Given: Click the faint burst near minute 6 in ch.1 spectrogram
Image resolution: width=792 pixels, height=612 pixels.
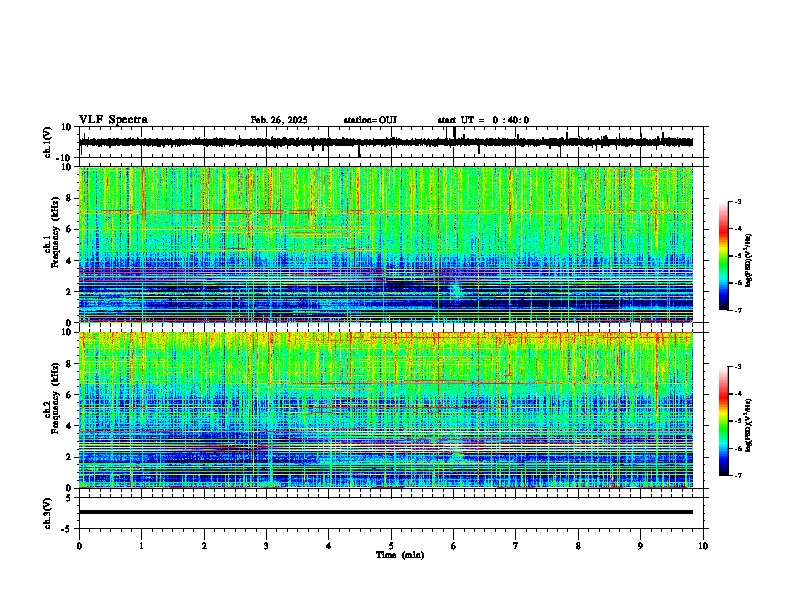Looking at the screenshot, I should point(456,291).
